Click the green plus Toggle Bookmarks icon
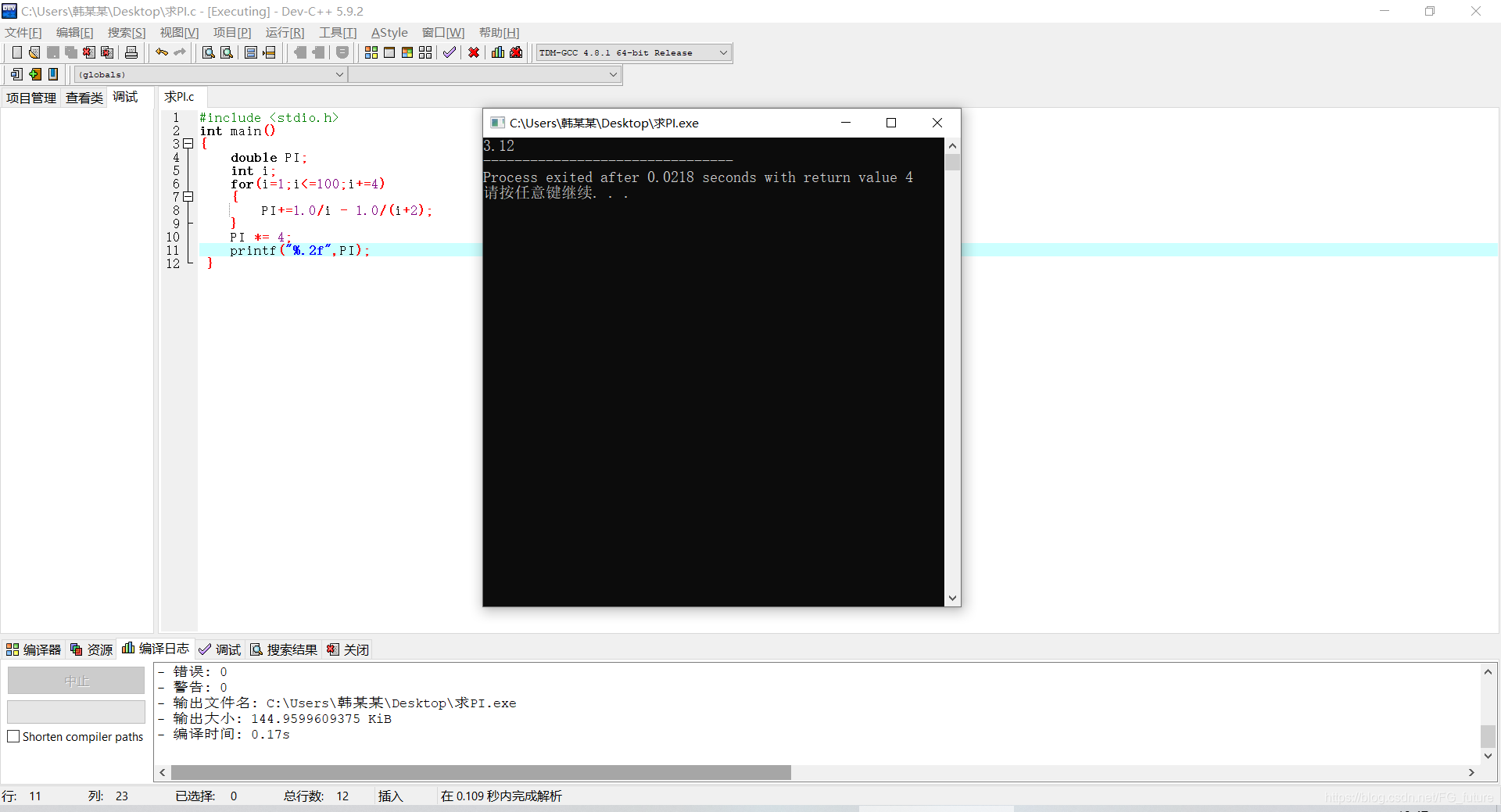The height and width of the screenshot is (812, 1501). click(x=34, y=74)
